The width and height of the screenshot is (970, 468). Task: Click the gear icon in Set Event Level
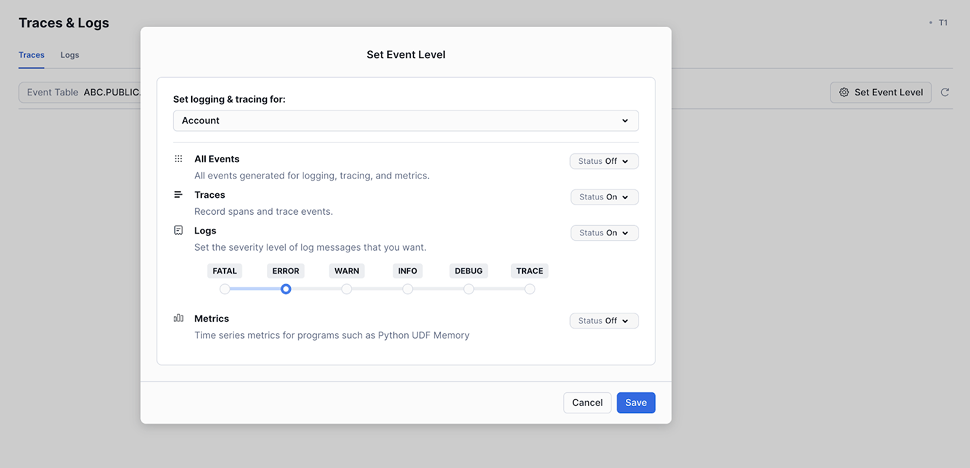(844, 92)
